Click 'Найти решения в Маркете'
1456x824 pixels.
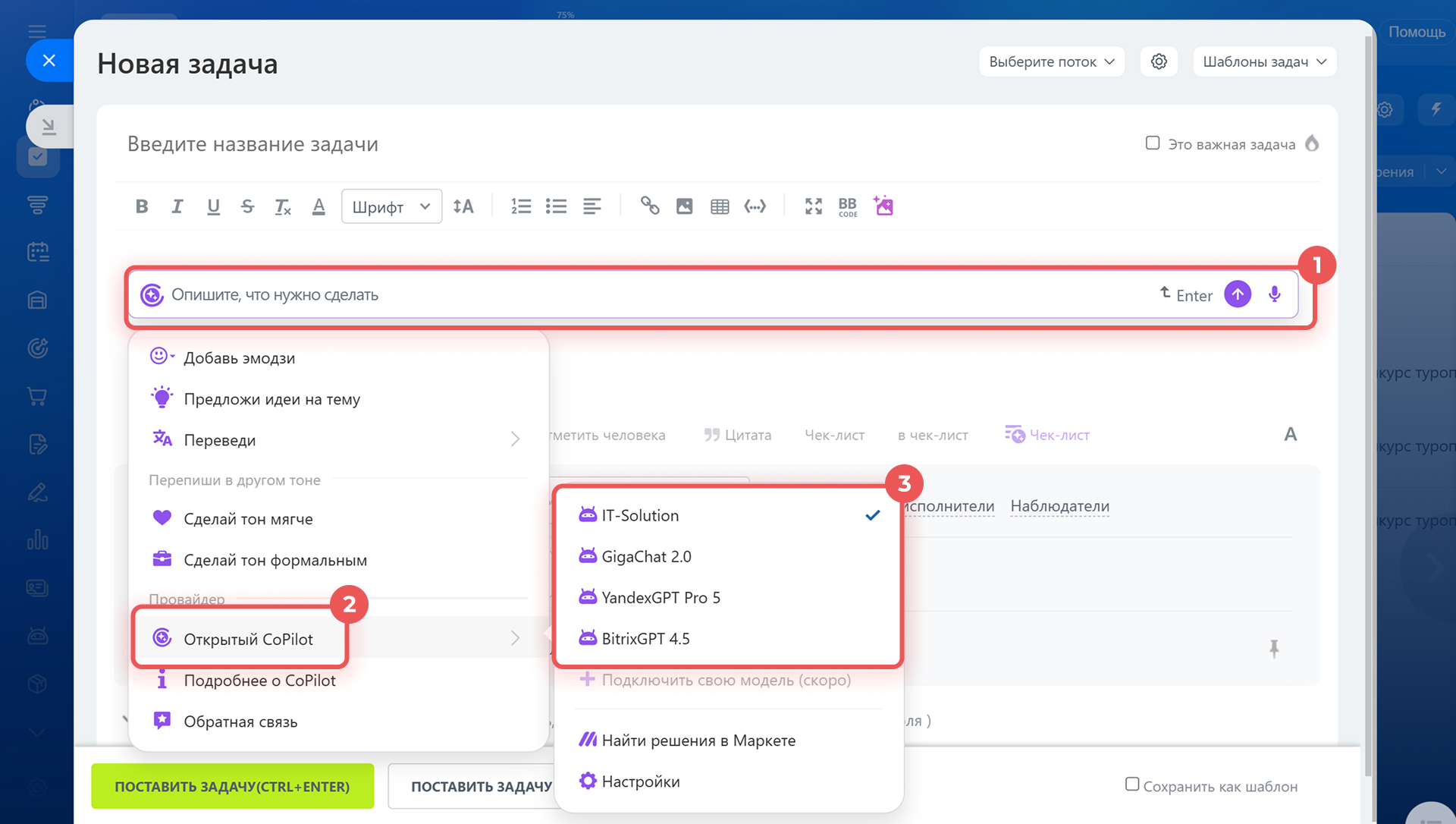coord(729,740)
